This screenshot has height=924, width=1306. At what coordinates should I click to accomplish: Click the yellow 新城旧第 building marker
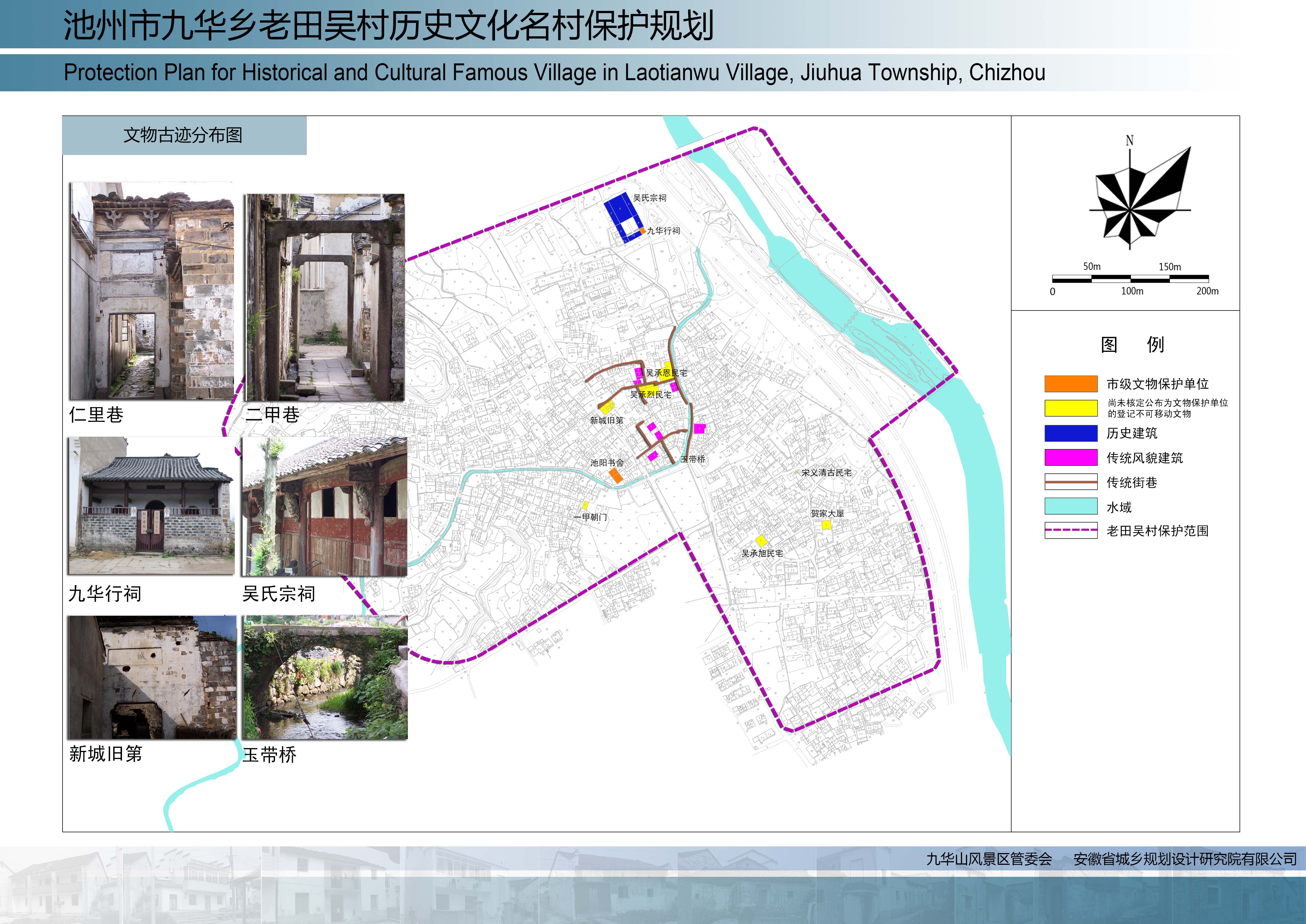click(607, 407)
